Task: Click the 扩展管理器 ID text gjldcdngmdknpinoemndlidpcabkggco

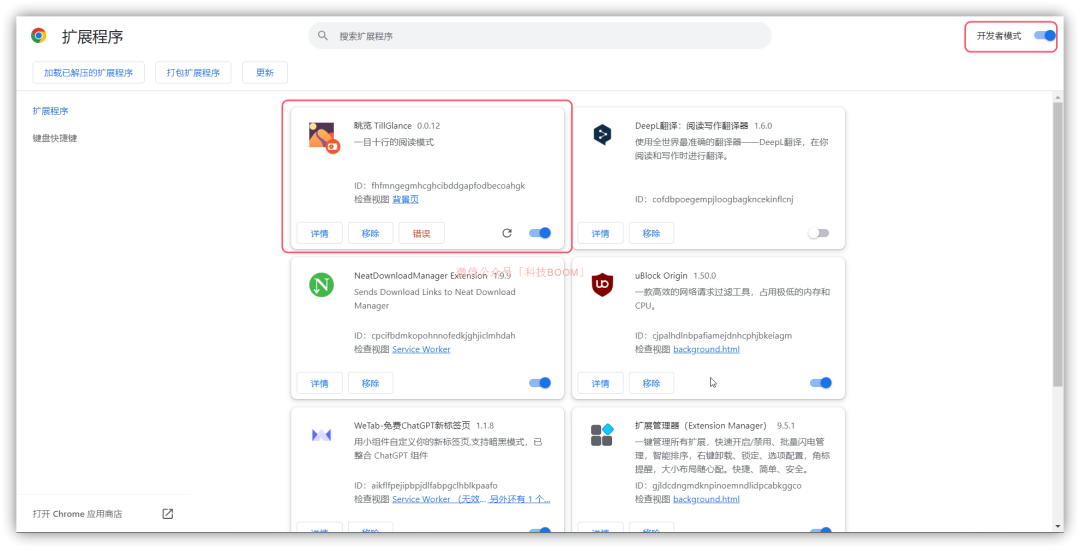Action: click(727, 485)
